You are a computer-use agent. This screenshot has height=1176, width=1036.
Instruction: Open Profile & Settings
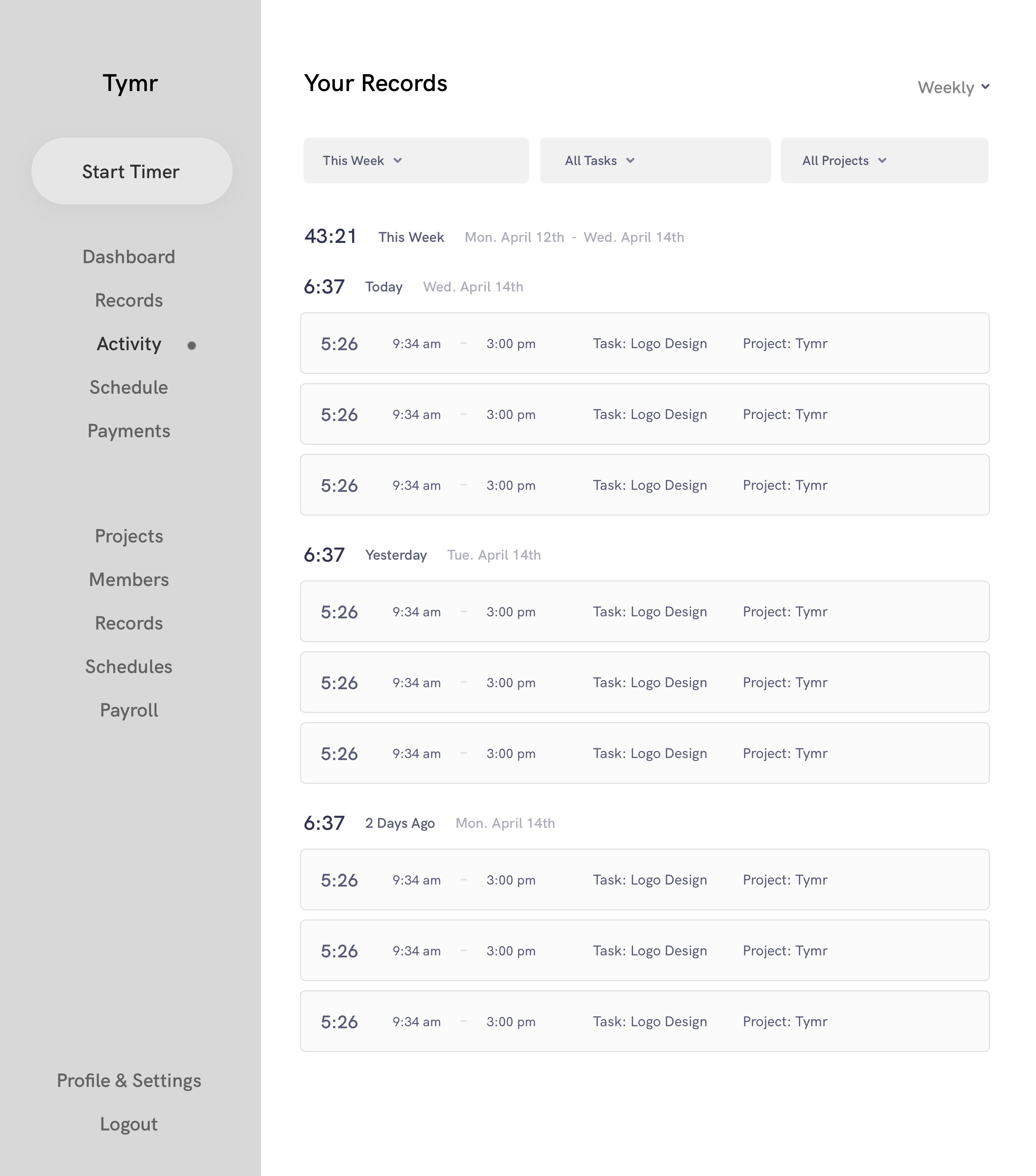click(x=129, y=1081)
